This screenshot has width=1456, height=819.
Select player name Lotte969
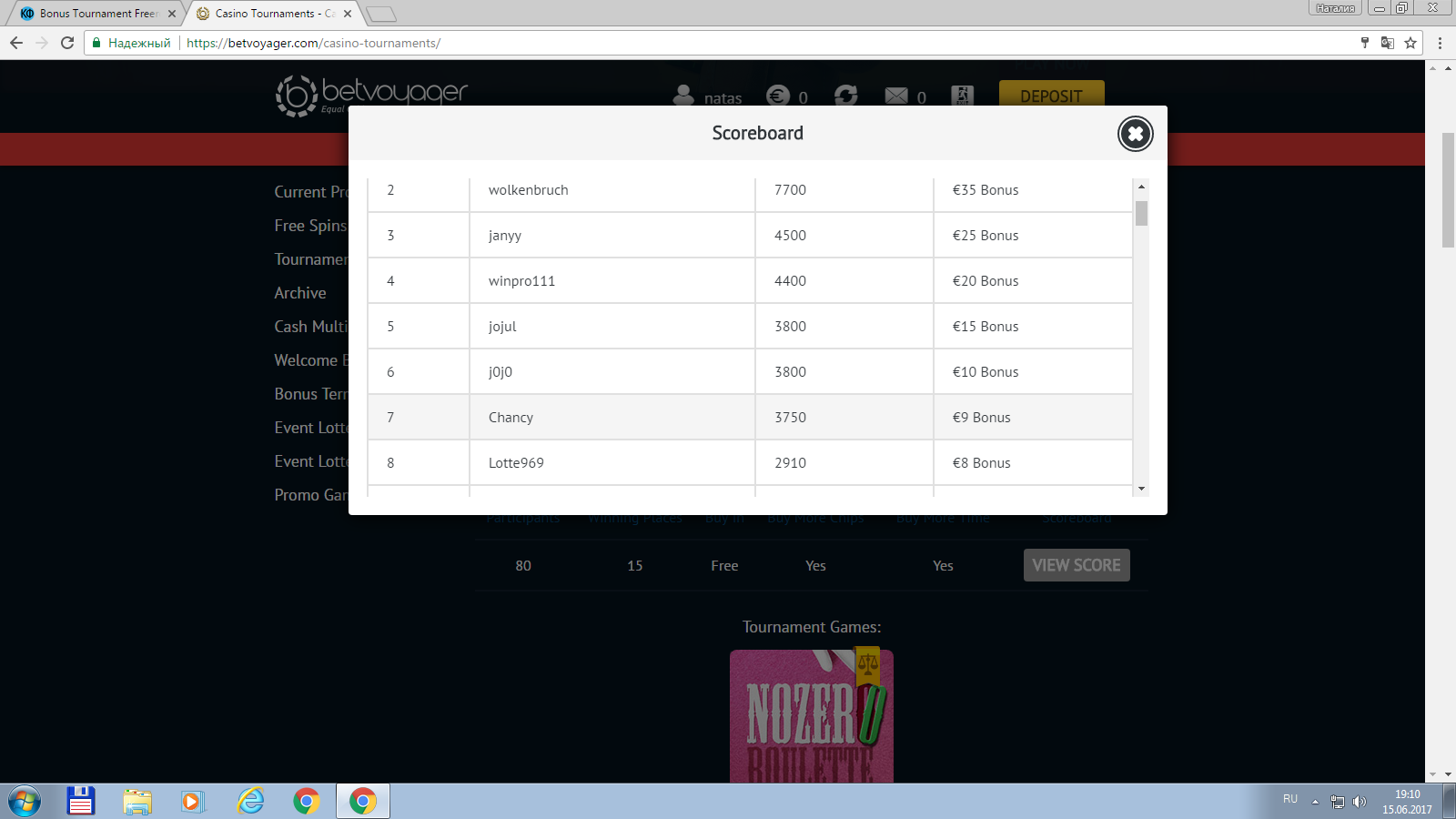coord(516,463)
